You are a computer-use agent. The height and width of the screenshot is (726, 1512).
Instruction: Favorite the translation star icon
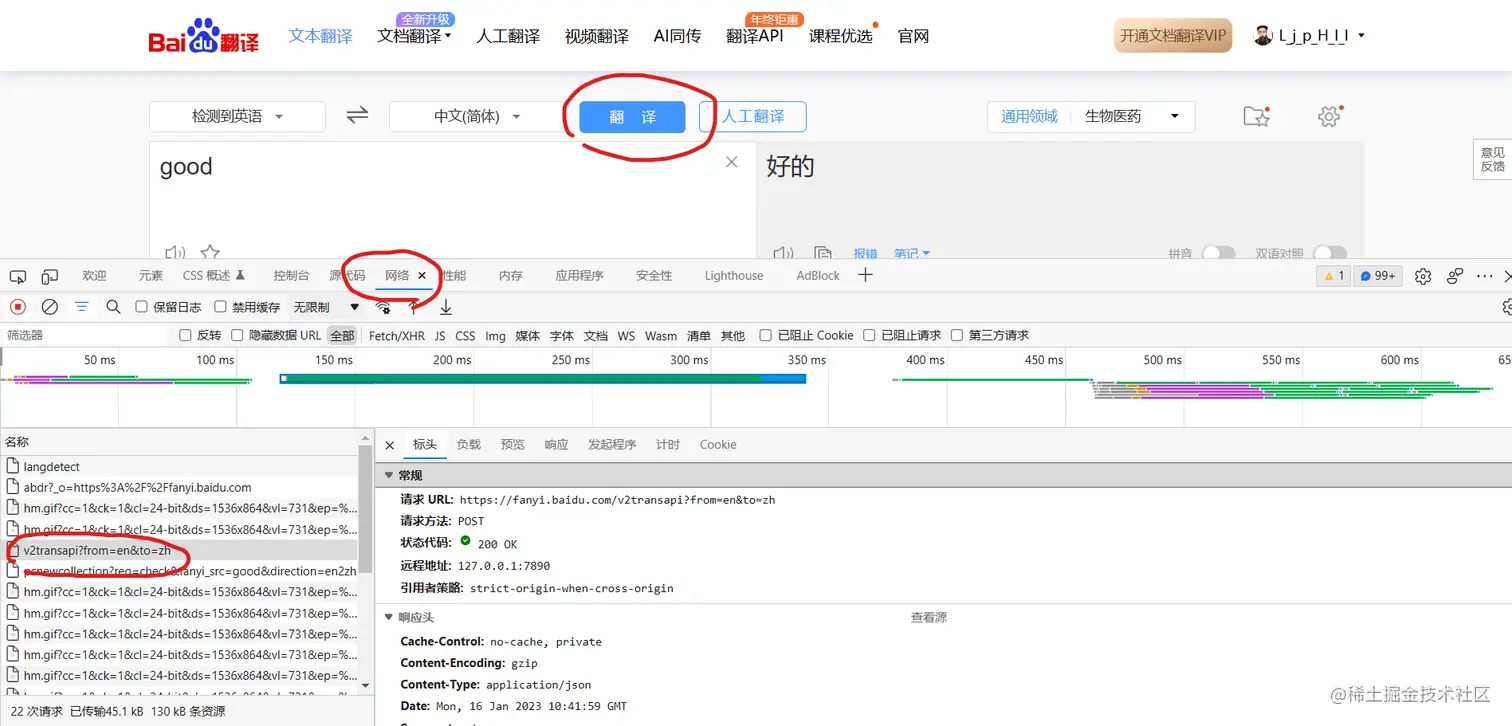point(210,253)
